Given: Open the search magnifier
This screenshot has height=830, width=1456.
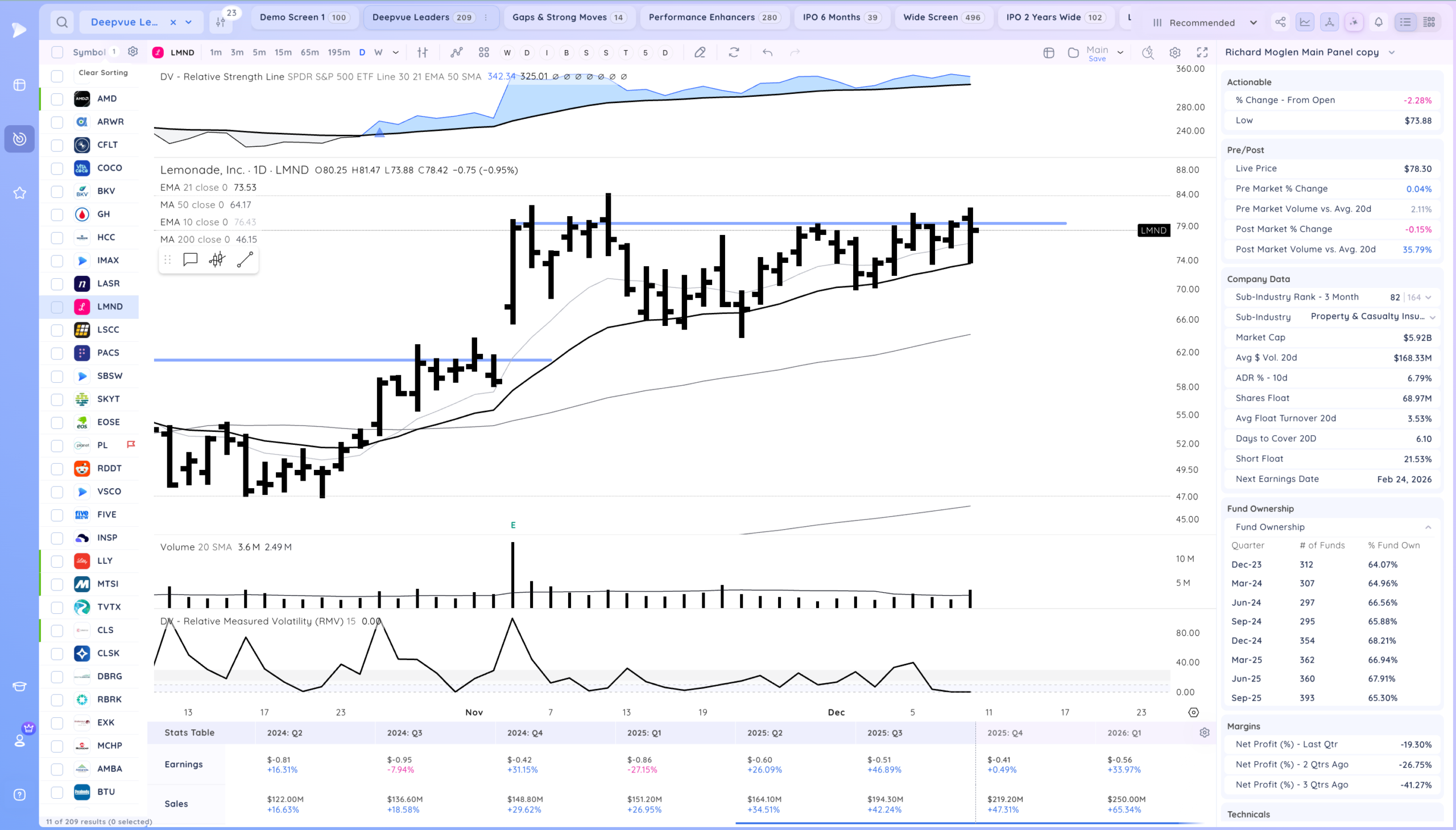Looking at the screenshot, I should click(62, 22).
